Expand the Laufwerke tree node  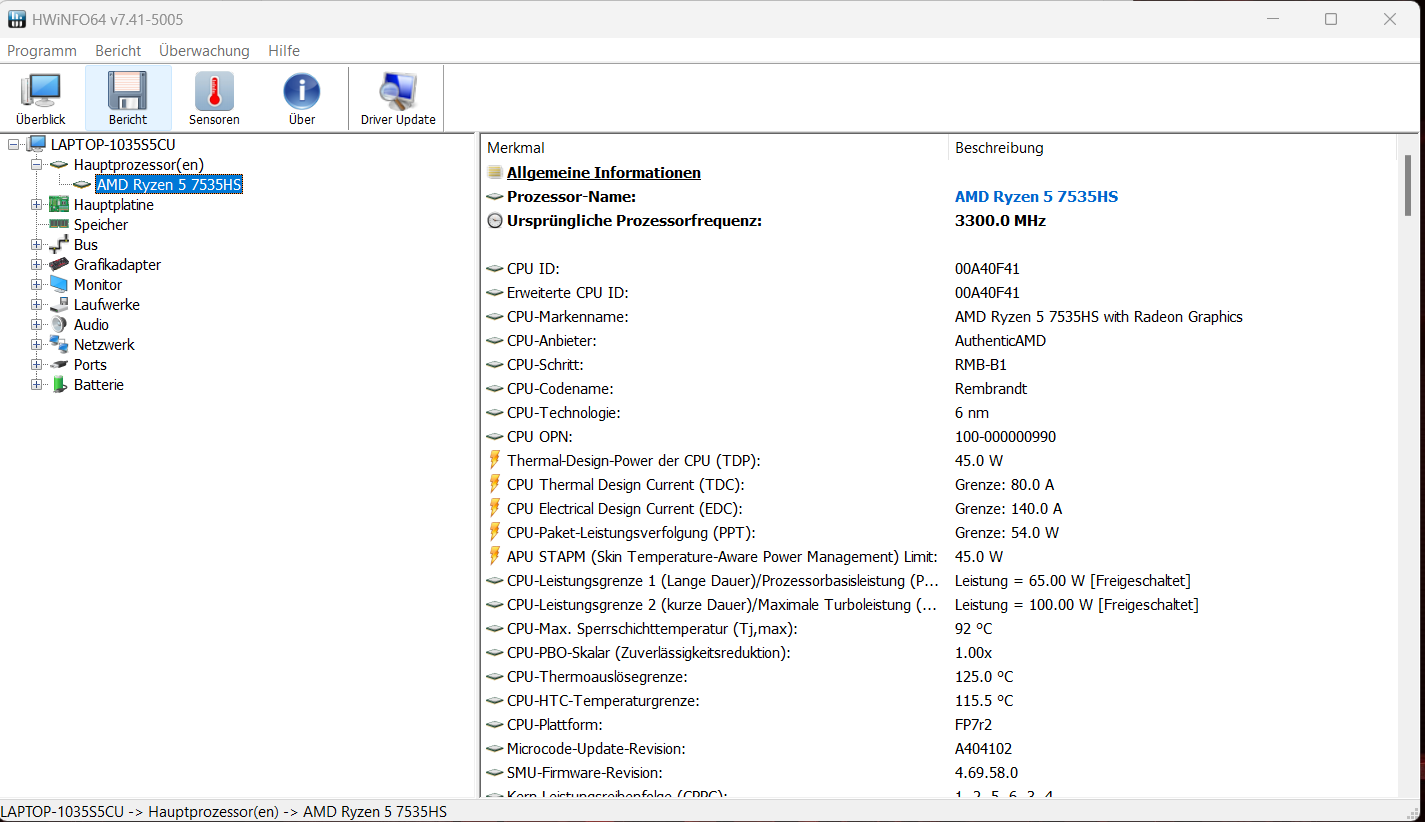(x=37, y=304)
